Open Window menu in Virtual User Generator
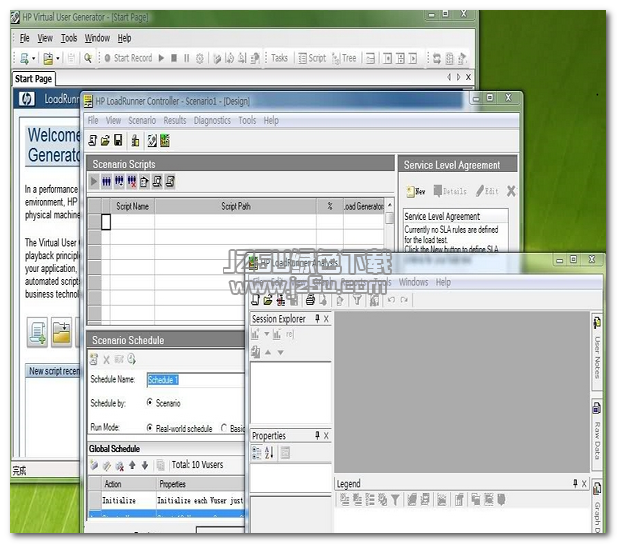 [97, 38]
